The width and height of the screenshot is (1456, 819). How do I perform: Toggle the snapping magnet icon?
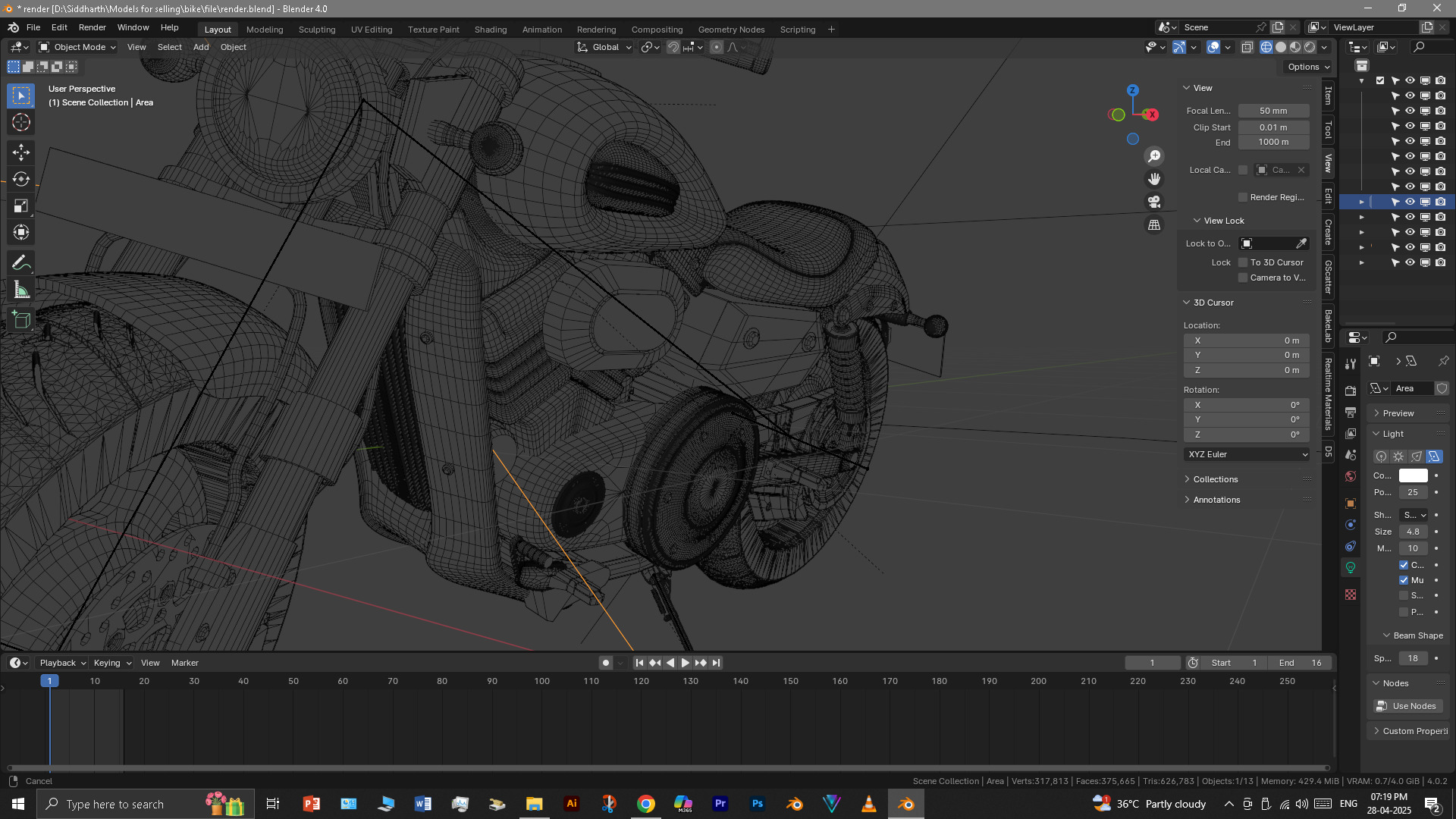click(673, 47)
